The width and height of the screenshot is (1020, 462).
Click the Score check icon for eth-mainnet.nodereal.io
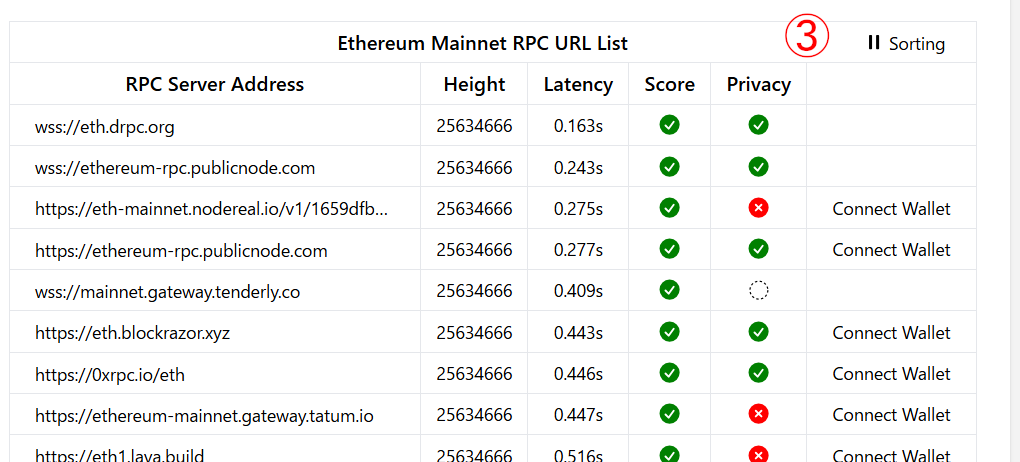click(669, 208)
